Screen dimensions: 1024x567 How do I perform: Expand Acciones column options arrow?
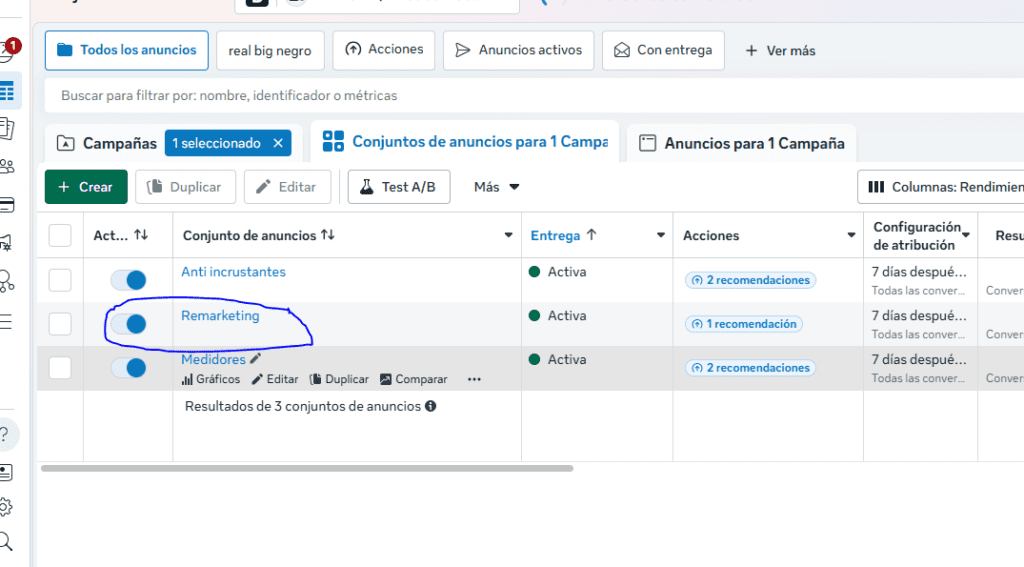851,235
